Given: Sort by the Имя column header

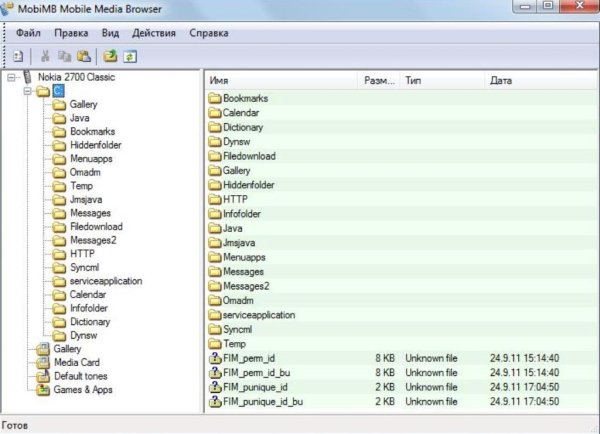Looking at the screenshot, I should pos(282,81).
